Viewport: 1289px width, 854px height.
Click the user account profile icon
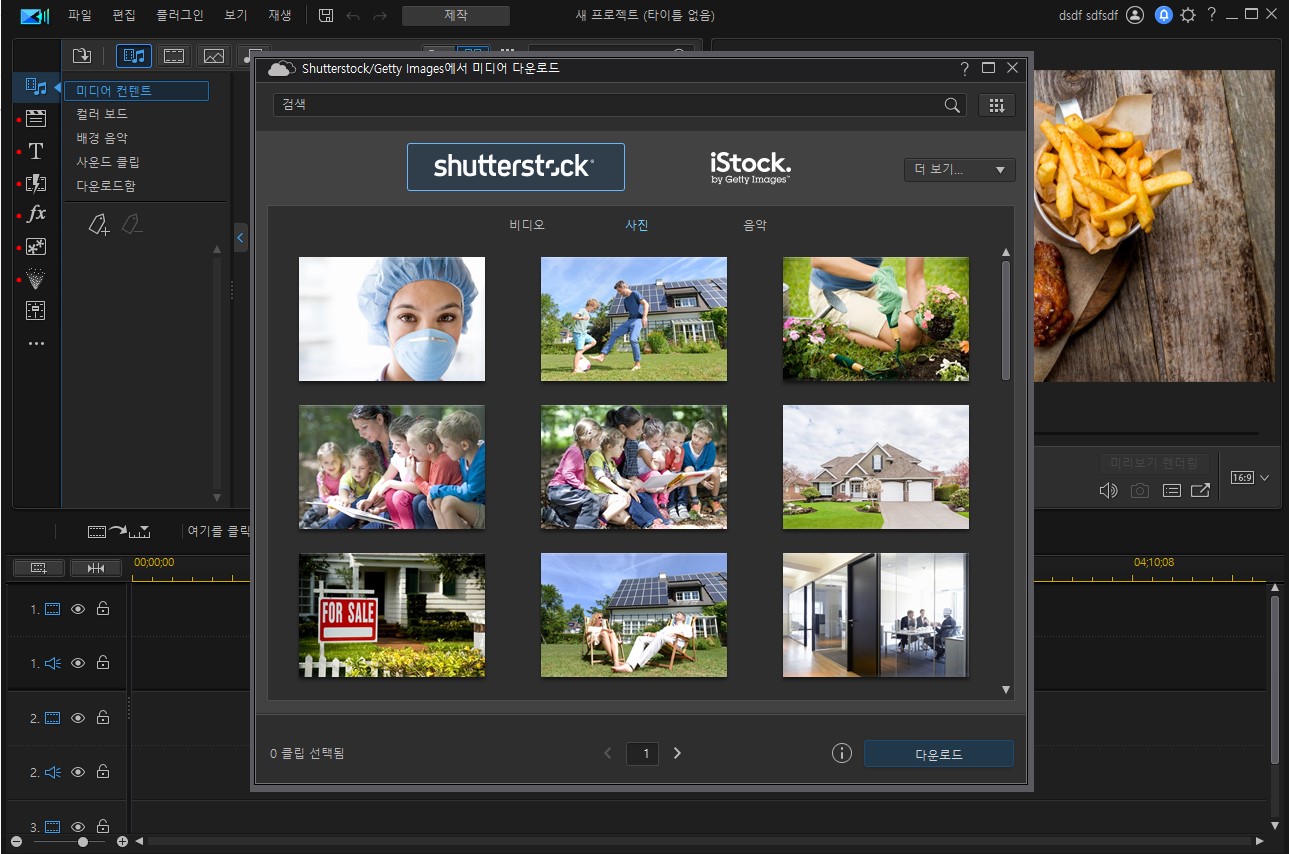(1135, 15)
